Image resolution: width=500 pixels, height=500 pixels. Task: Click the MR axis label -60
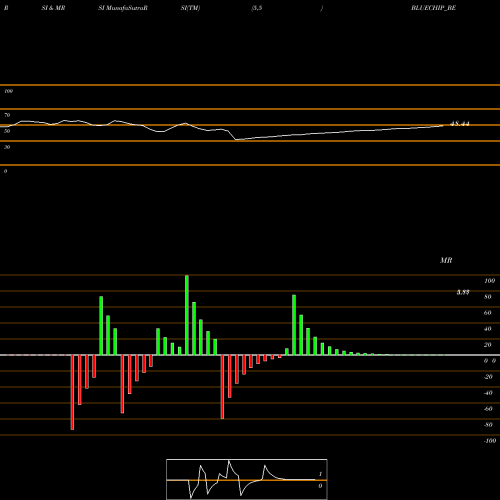tap(488, 409)
